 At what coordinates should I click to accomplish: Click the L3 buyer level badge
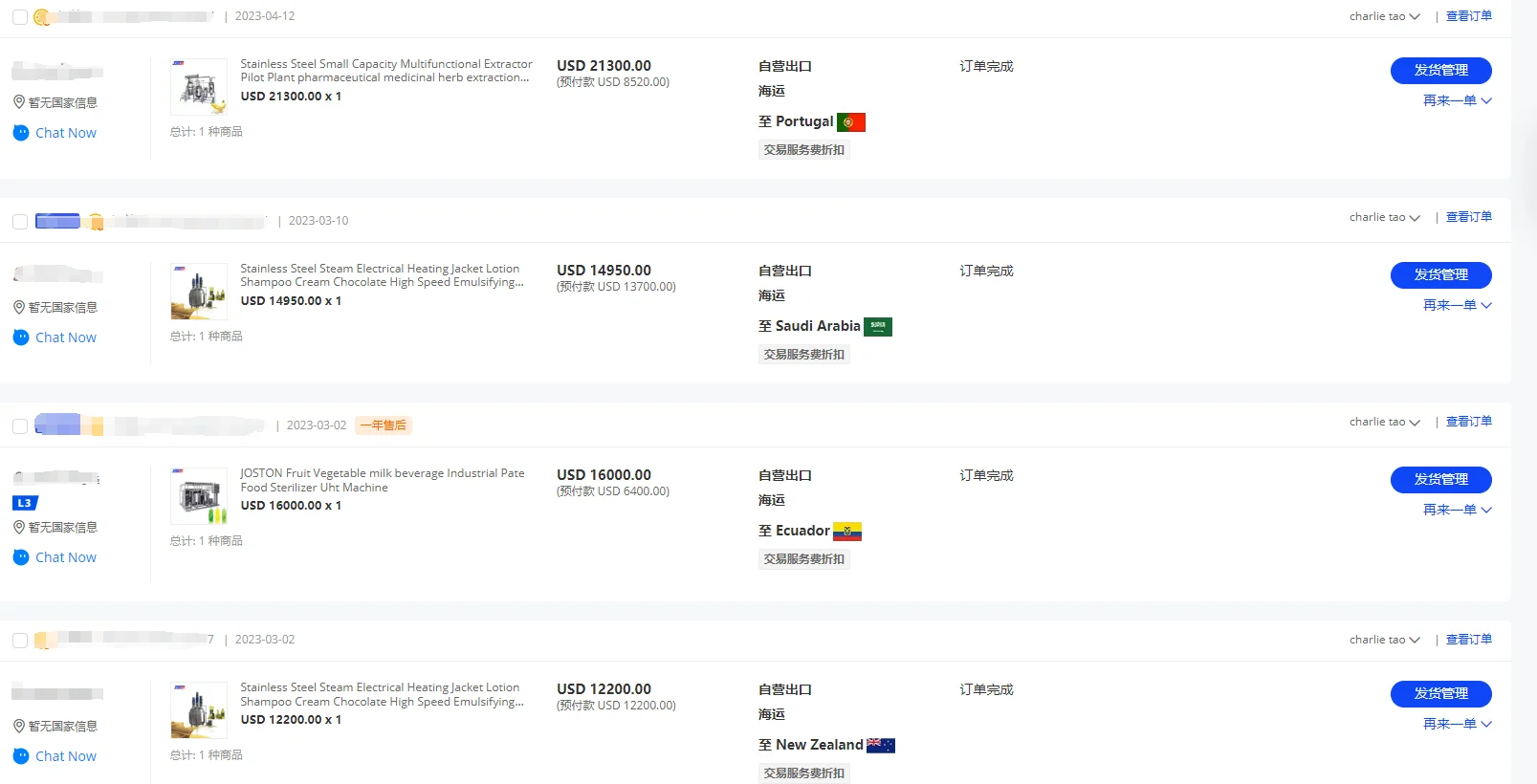25,503
